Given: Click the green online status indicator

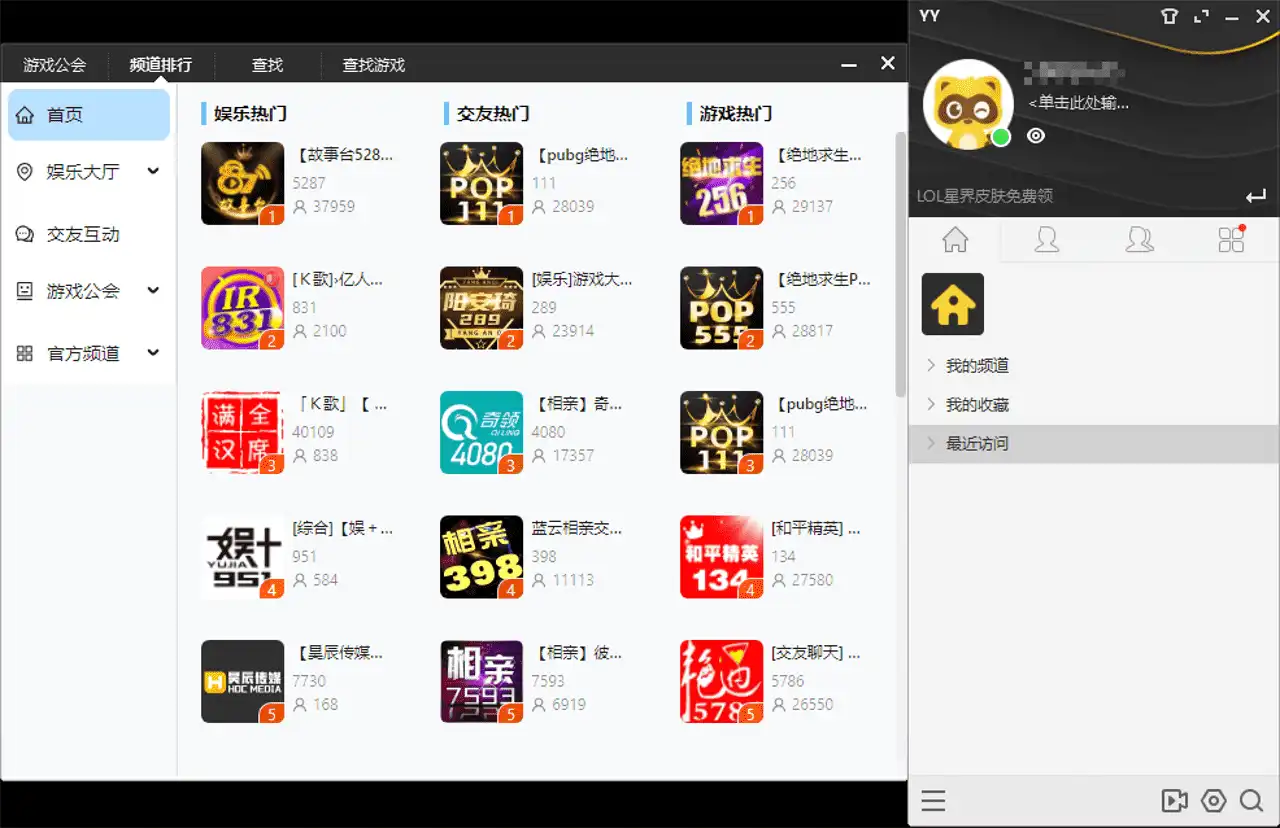Looking at the screenshot, I should pyautogui.click(x=1001, y=137).
